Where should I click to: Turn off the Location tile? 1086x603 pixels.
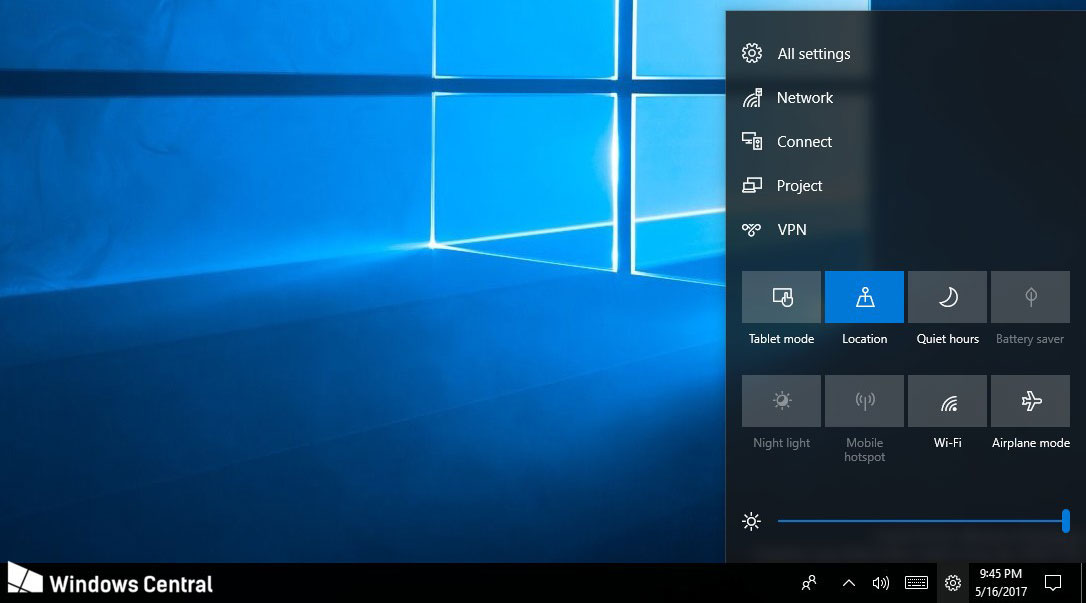864,297
